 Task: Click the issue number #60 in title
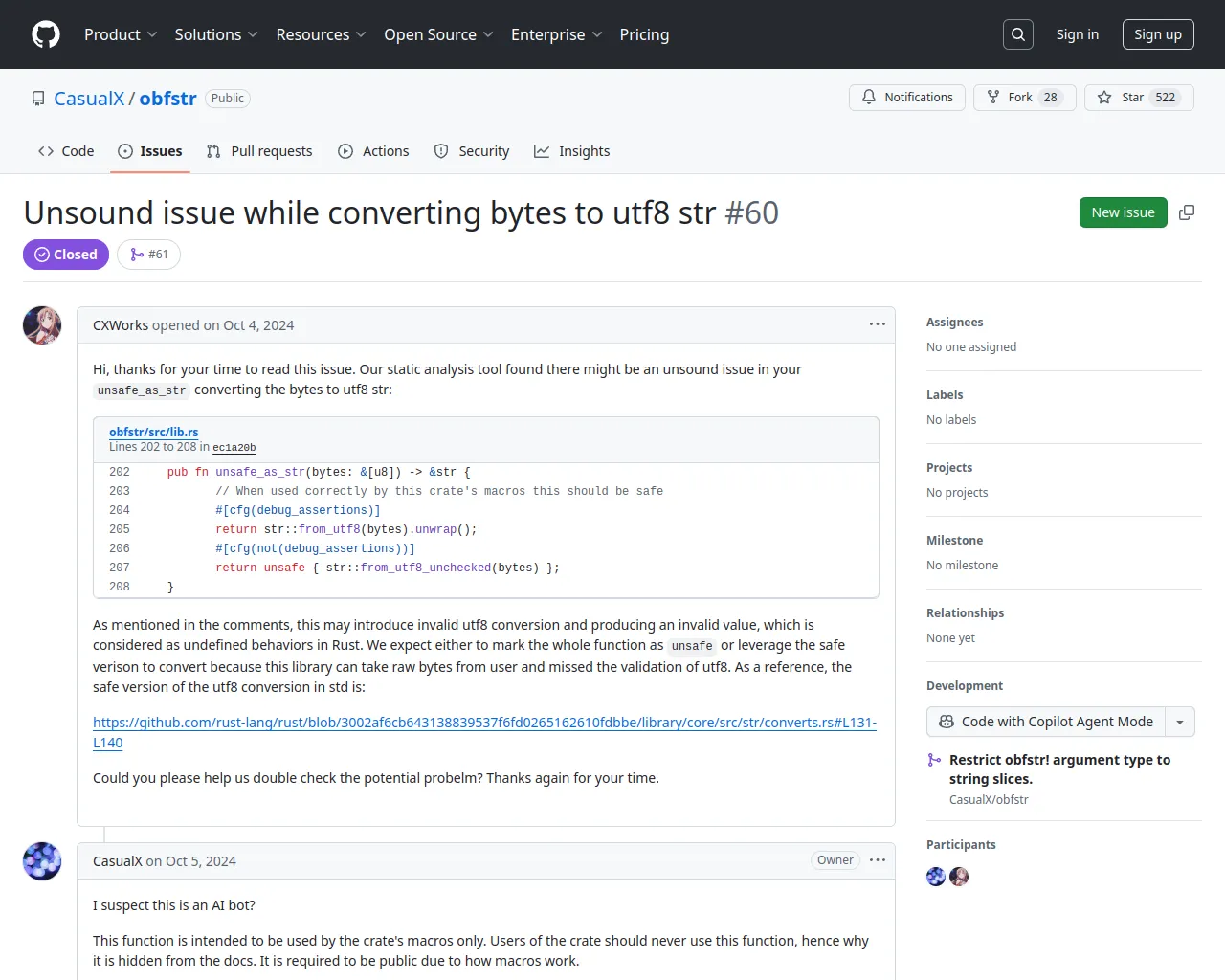coord(752,212)
